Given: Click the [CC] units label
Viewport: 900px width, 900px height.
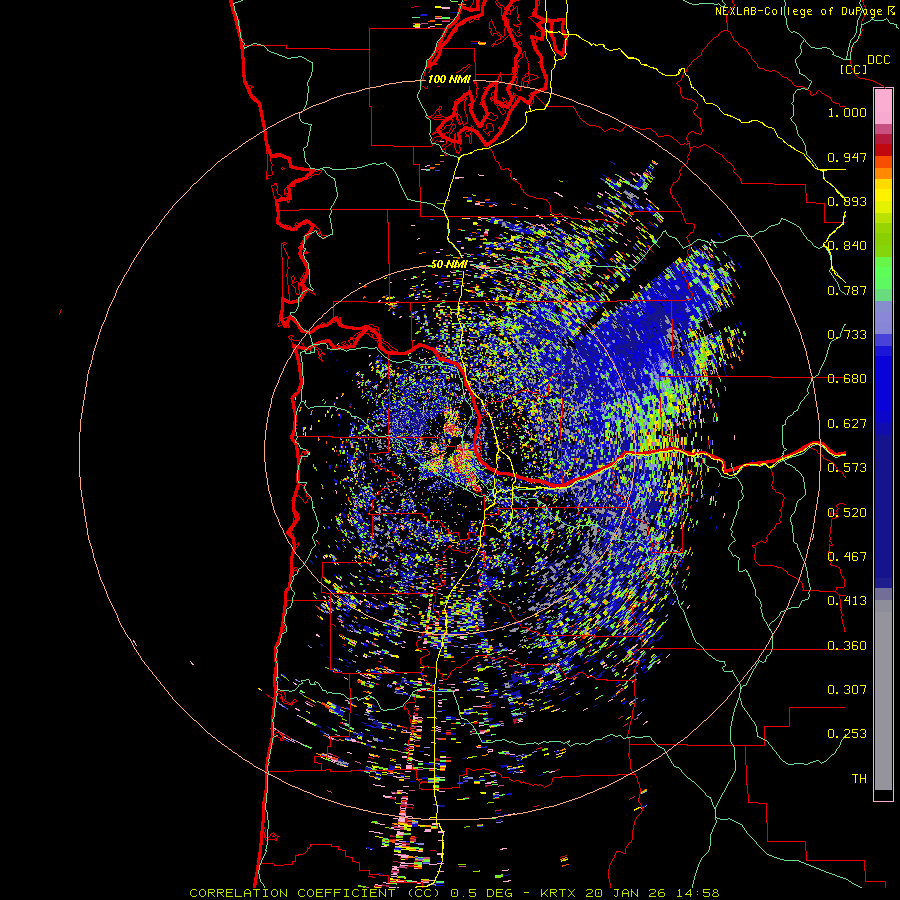Looking at the screenshot, I should 854,69.
